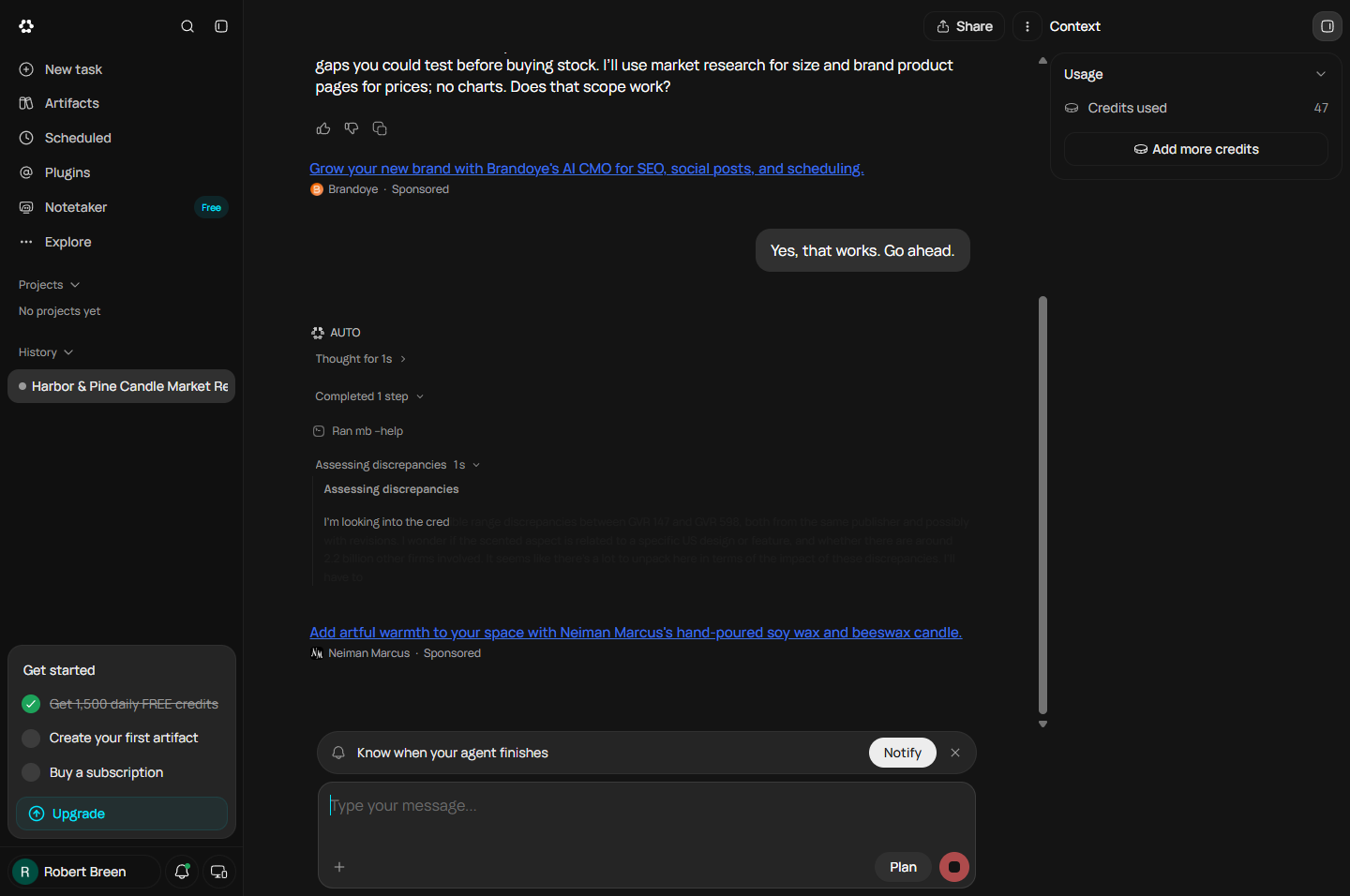
Task: Open Harbor & Pine Candle Market history item
Action: (122, 386)
